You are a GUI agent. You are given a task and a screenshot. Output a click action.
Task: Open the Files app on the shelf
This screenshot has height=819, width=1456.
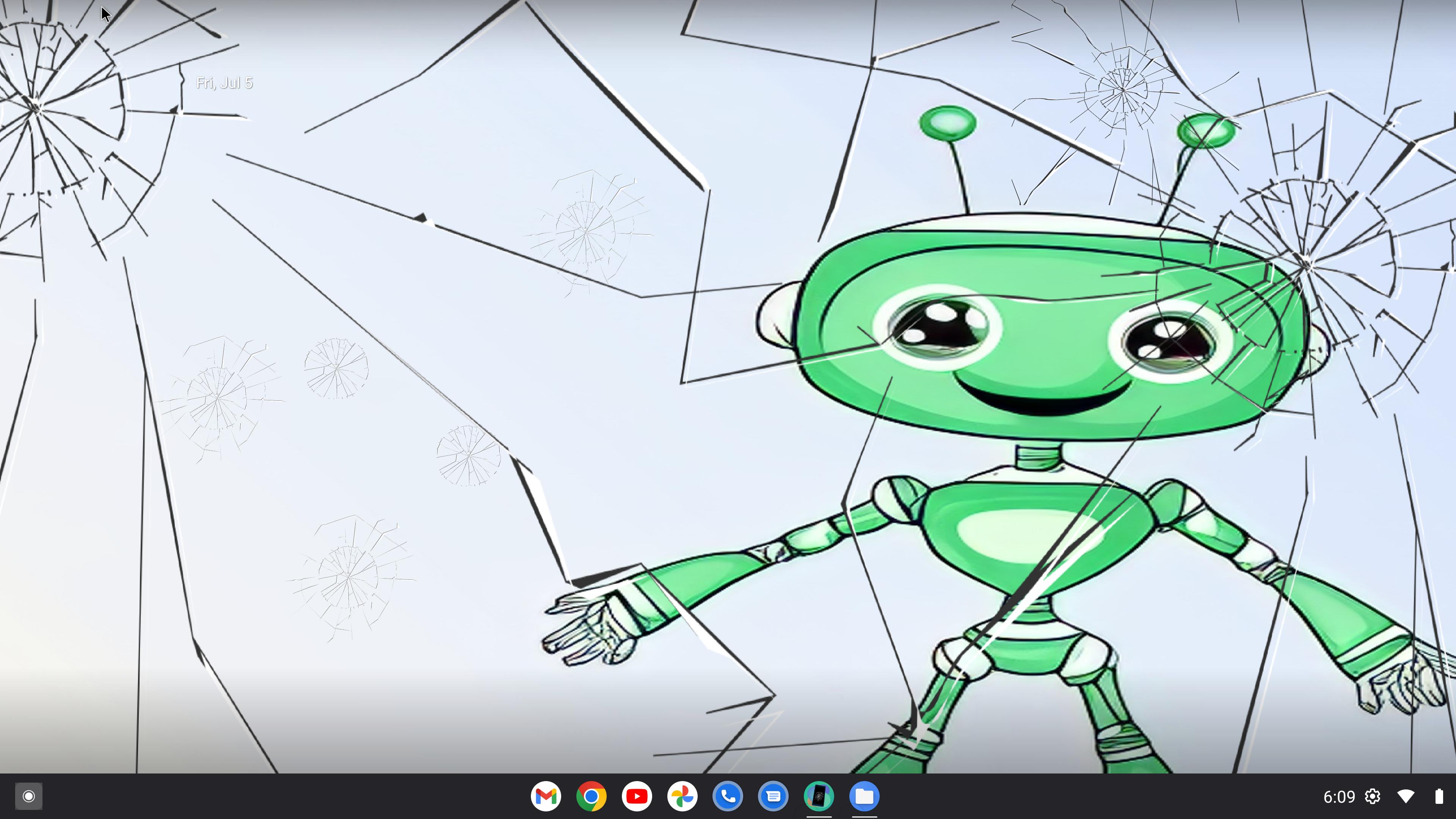point(864,796)
